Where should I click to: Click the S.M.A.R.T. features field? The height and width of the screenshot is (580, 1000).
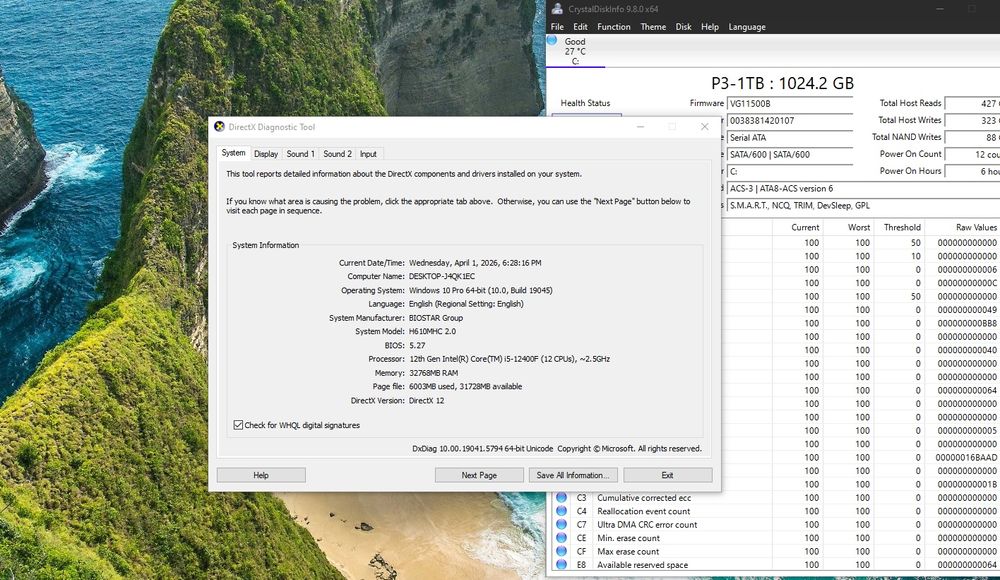coord(864,205)
